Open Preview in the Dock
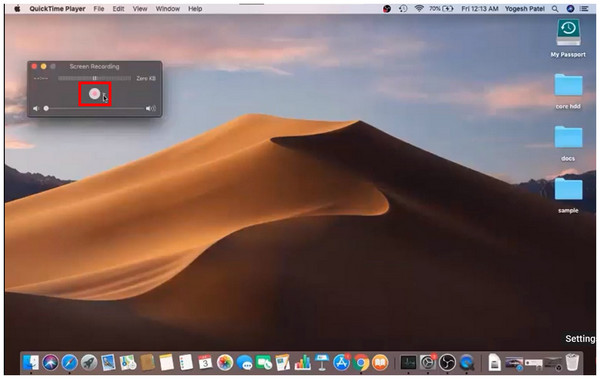This screenshot has height=379, width=600. [108, 362]
